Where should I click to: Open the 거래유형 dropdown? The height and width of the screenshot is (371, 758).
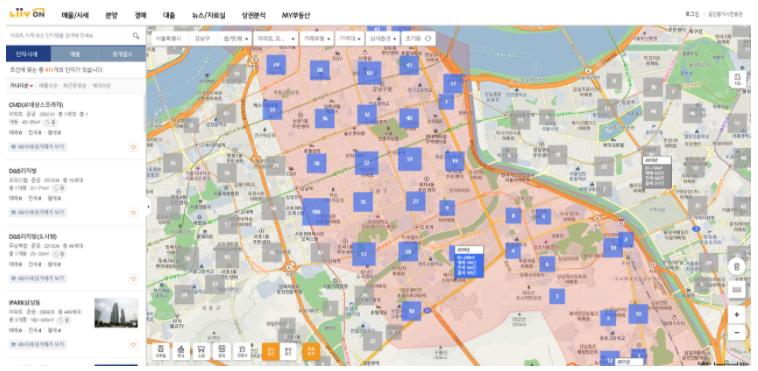click(317, 39)
